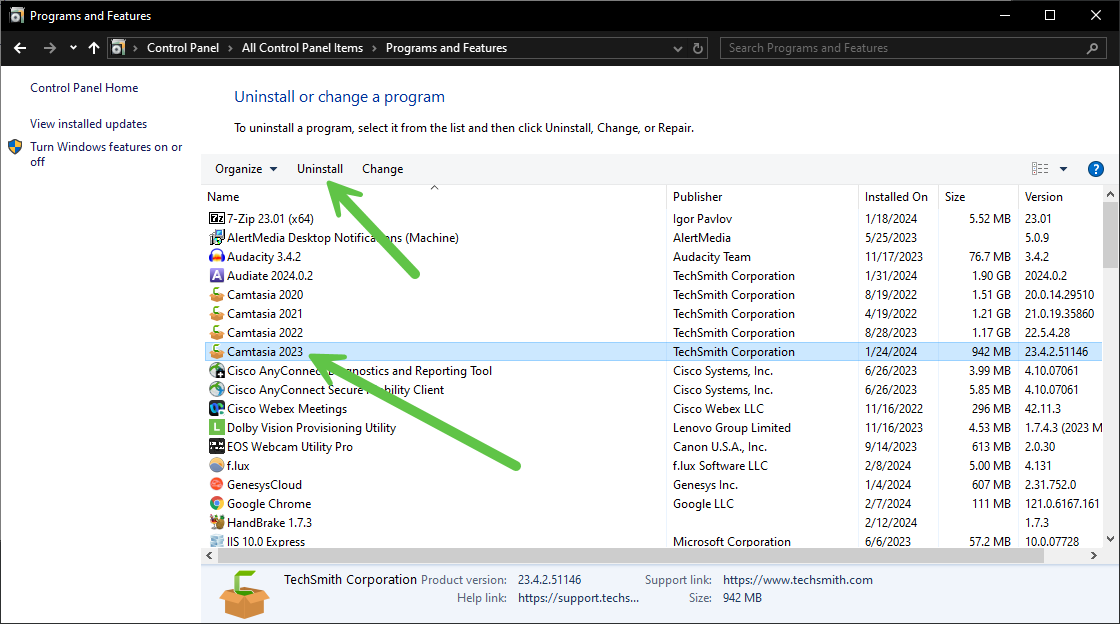Click Change in the toolbar

(382, 169)
